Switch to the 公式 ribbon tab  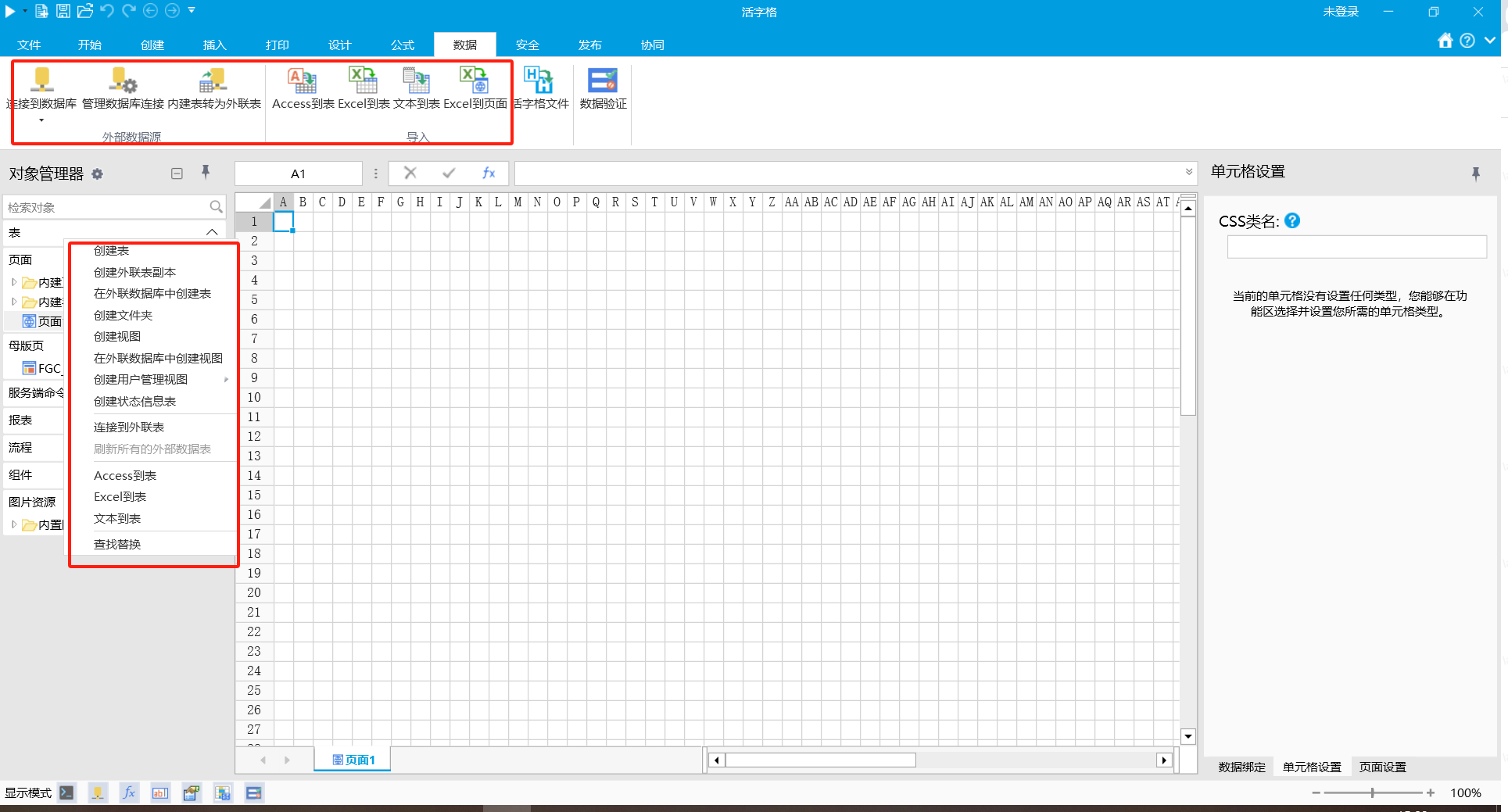403,45
